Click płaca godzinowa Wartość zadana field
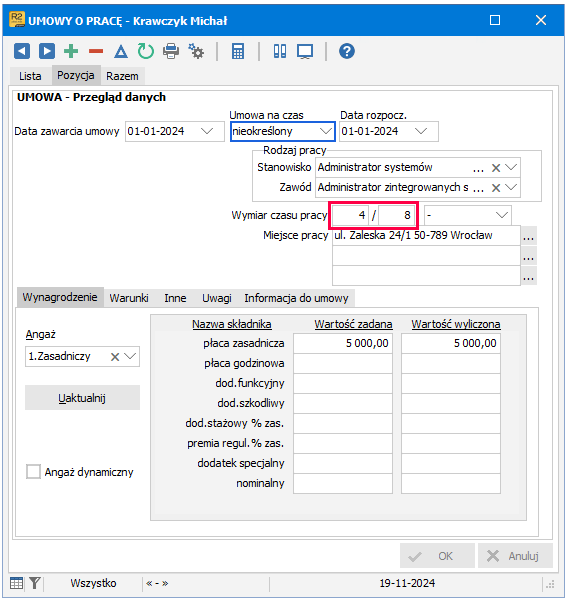The height and width of the screenshot is (605, 568). point(343,363)
